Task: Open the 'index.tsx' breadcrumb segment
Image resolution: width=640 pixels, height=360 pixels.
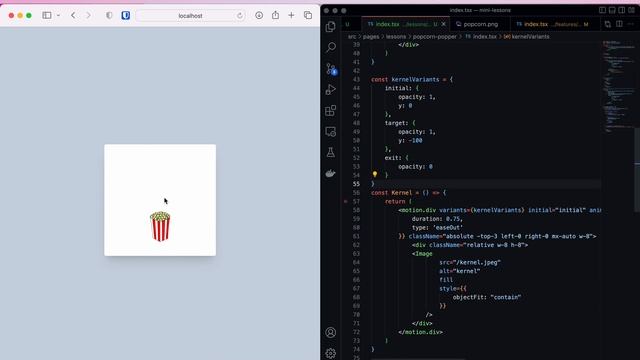Action: [481, 37]
